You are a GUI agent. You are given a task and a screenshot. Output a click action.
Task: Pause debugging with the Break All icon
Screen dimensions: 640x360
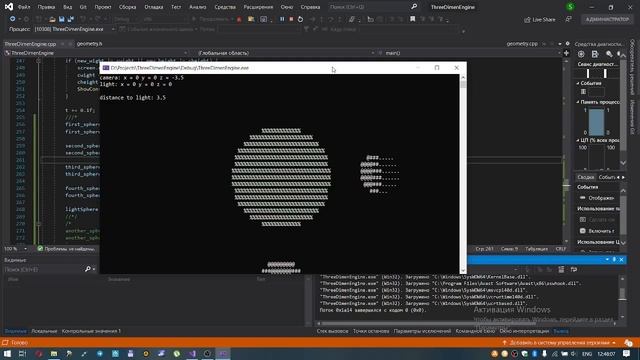(x=282, y=19)
